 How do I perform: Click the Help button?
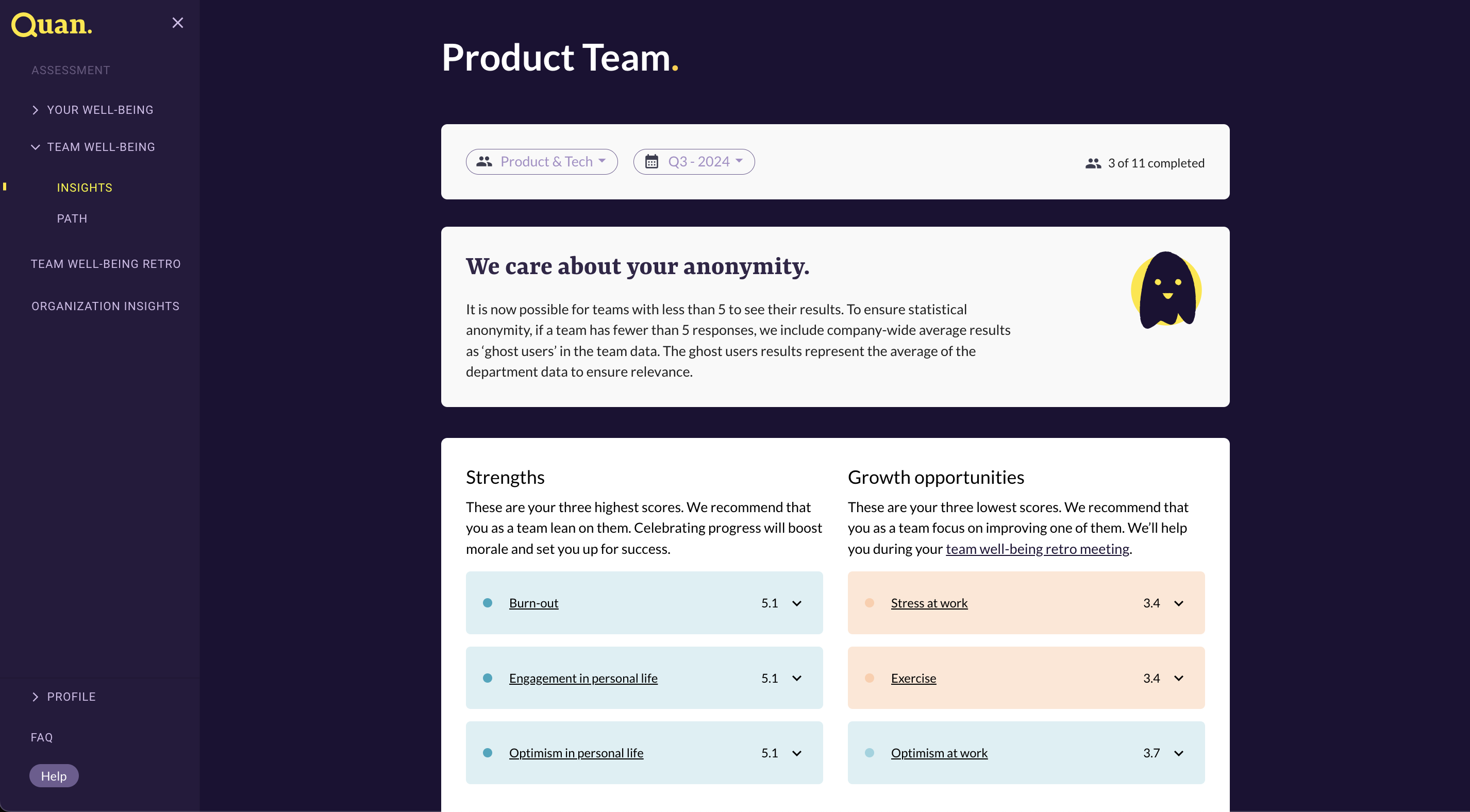[x=54, y=775]
